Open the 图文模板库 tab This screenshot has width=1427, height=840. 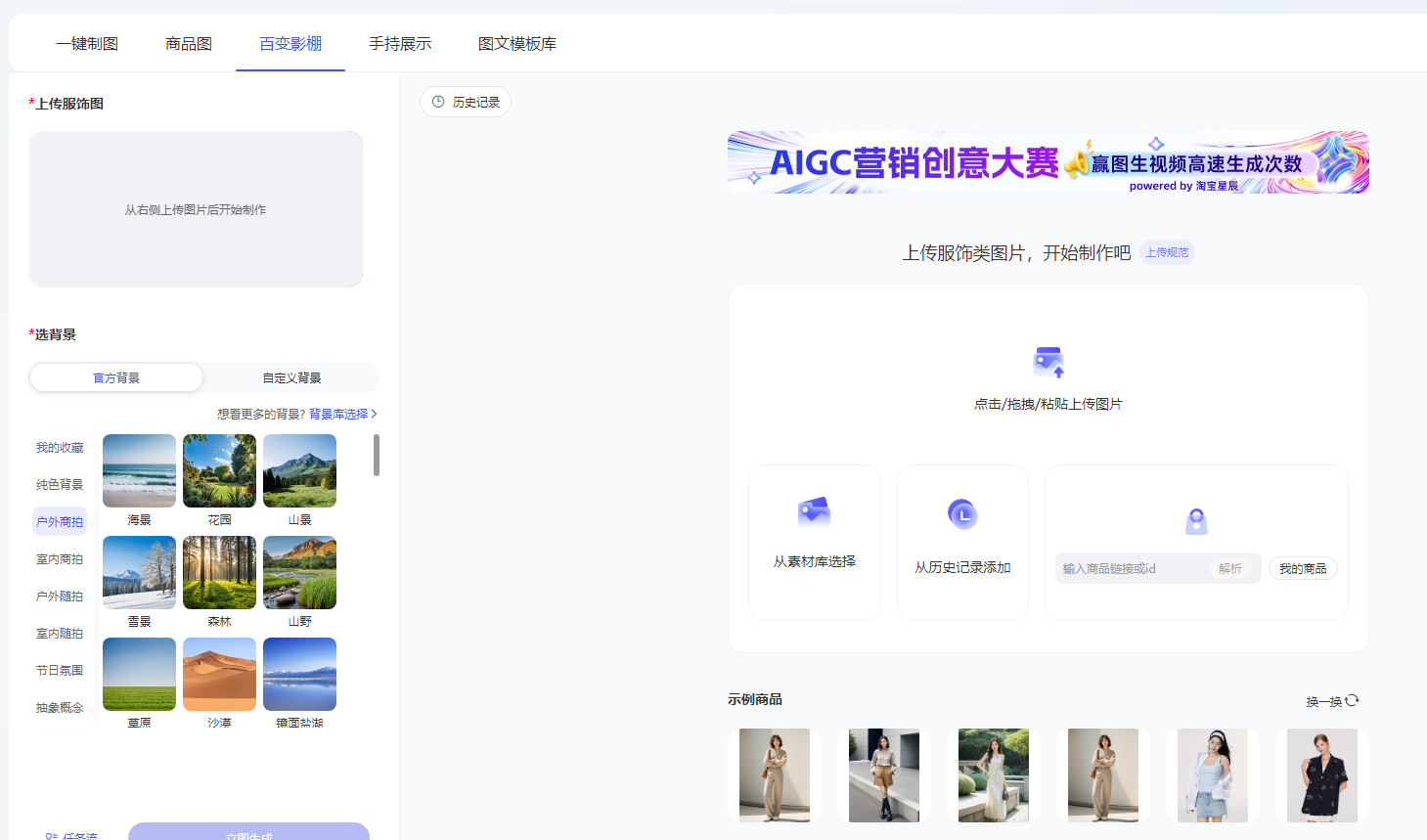tap(516, 44)
